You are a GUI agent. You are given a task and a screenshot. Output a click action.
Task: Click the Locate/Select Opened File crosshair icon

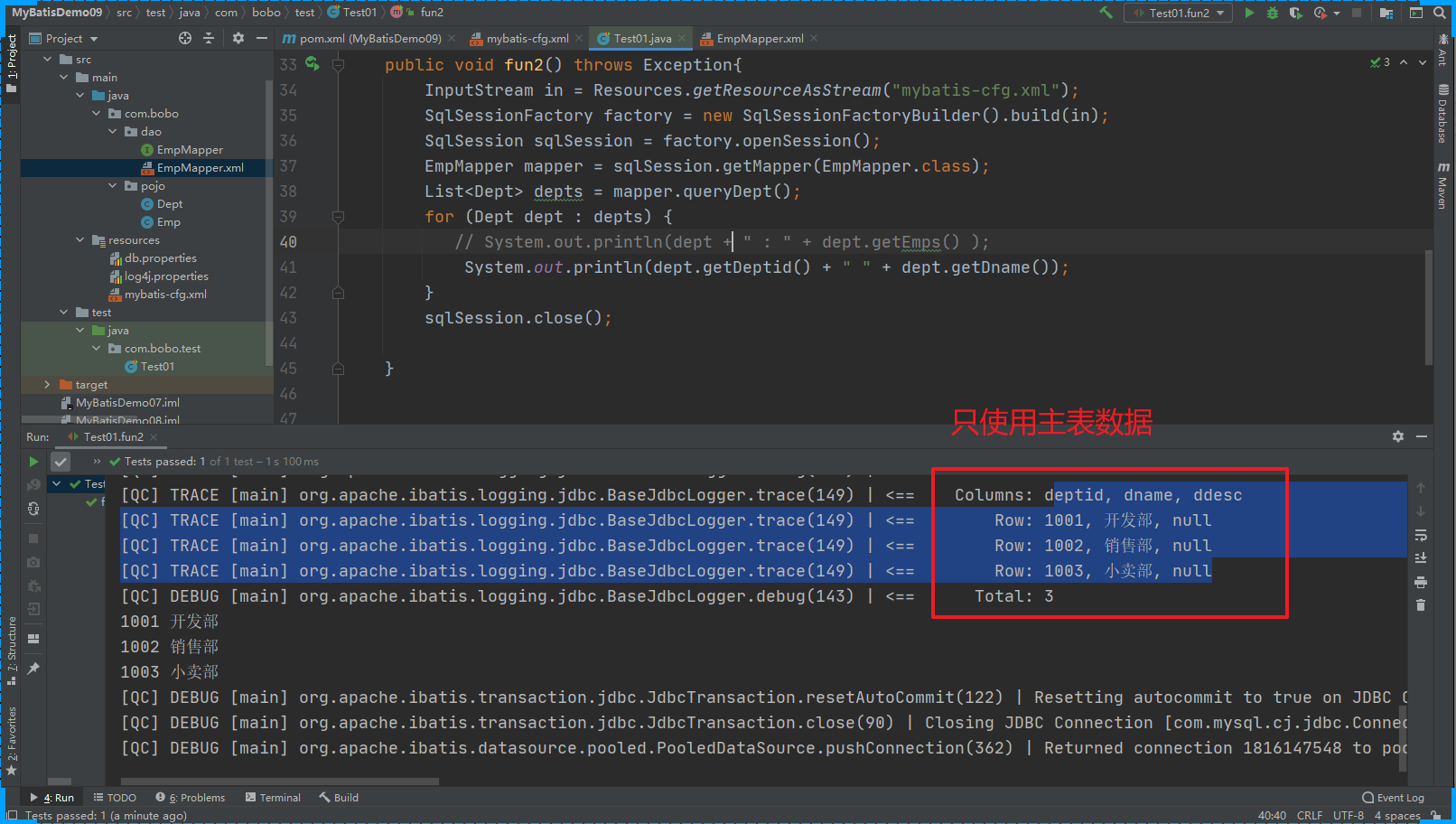pos(185,38)
